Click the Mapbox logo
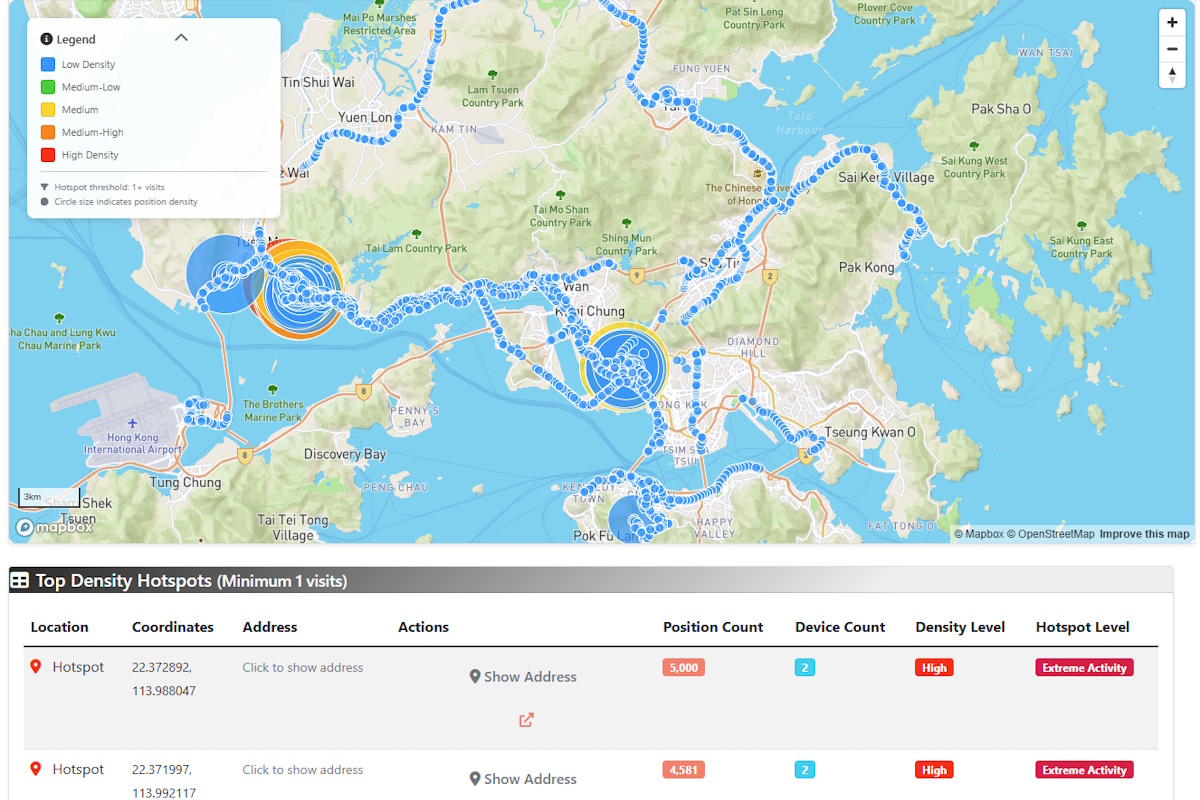Image resolution: width=1200 pixels, height=800 pixels. [55, 527]
